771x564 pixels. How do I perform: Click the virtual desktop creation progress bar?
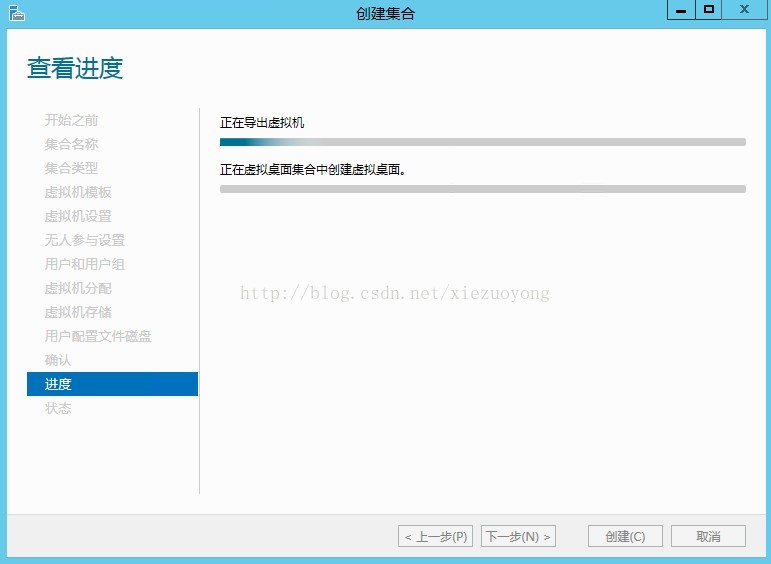tap(483, 189)
